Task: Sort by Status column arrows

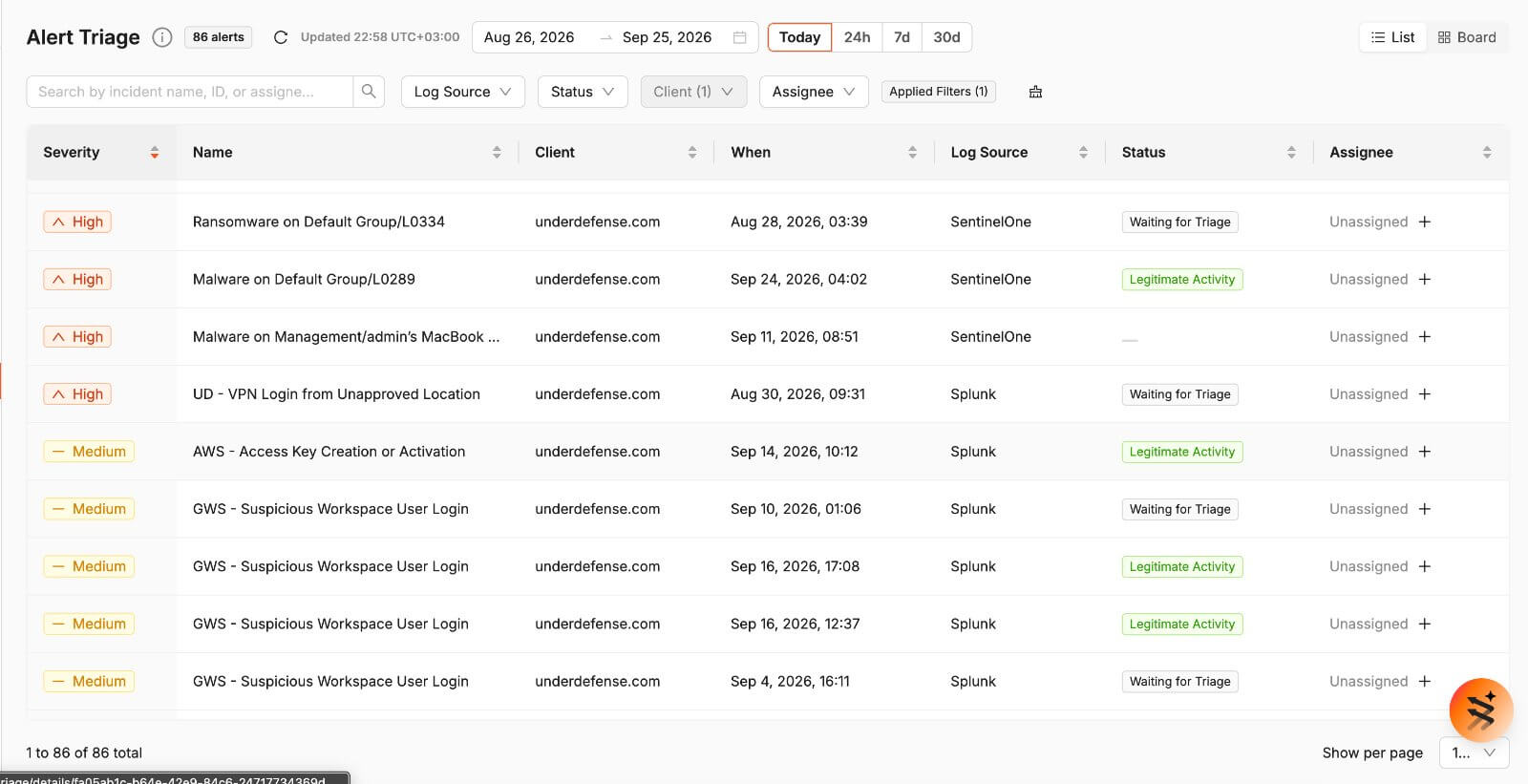Action: (1291, 153)
